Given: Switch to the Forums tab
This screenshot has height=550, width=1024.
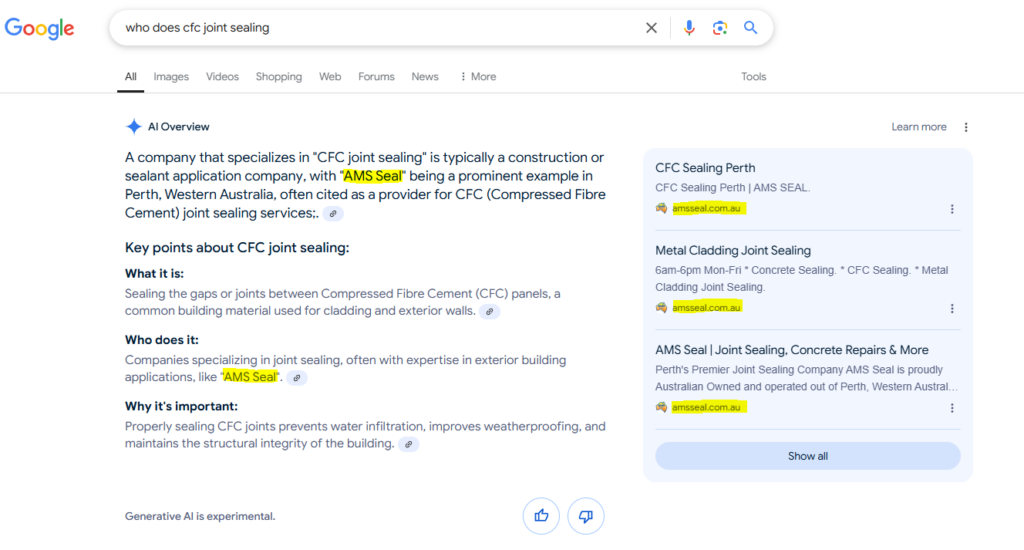Looking at the screenshot, I should tap(376, 76).
